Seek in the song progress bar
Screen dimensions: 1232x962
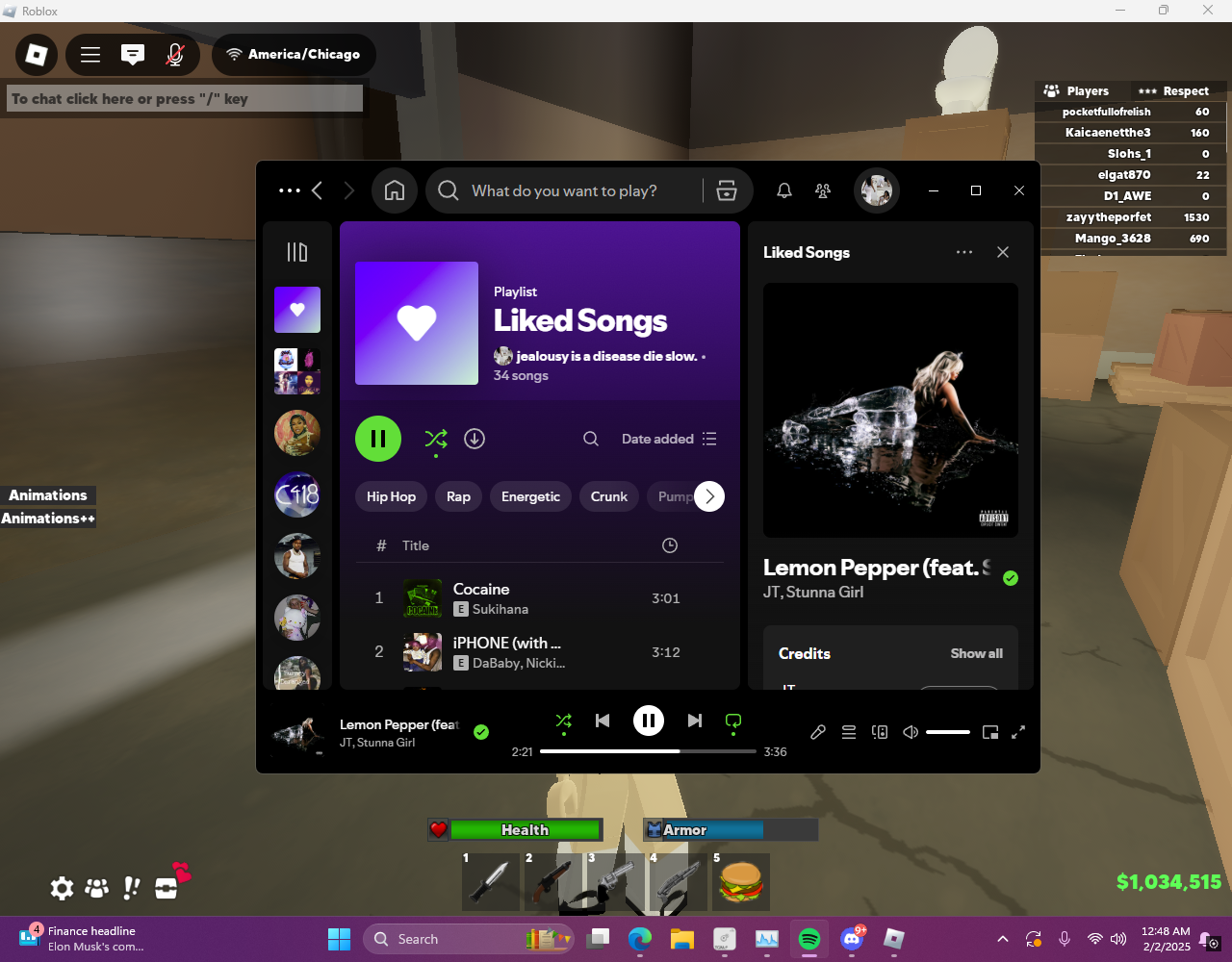(648, 751)
